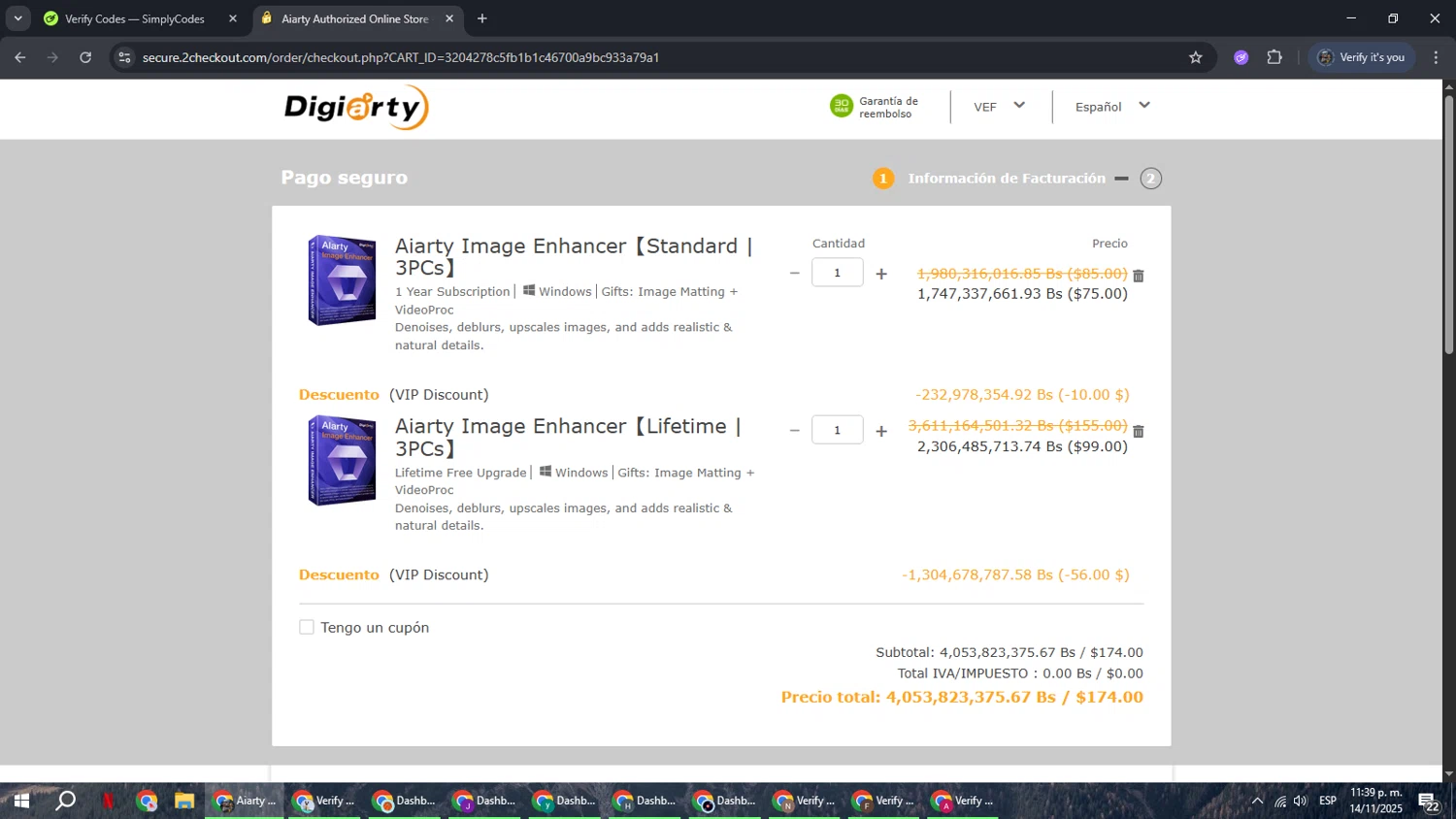
Task: Click the address bar URL
Action: [401, 57]
